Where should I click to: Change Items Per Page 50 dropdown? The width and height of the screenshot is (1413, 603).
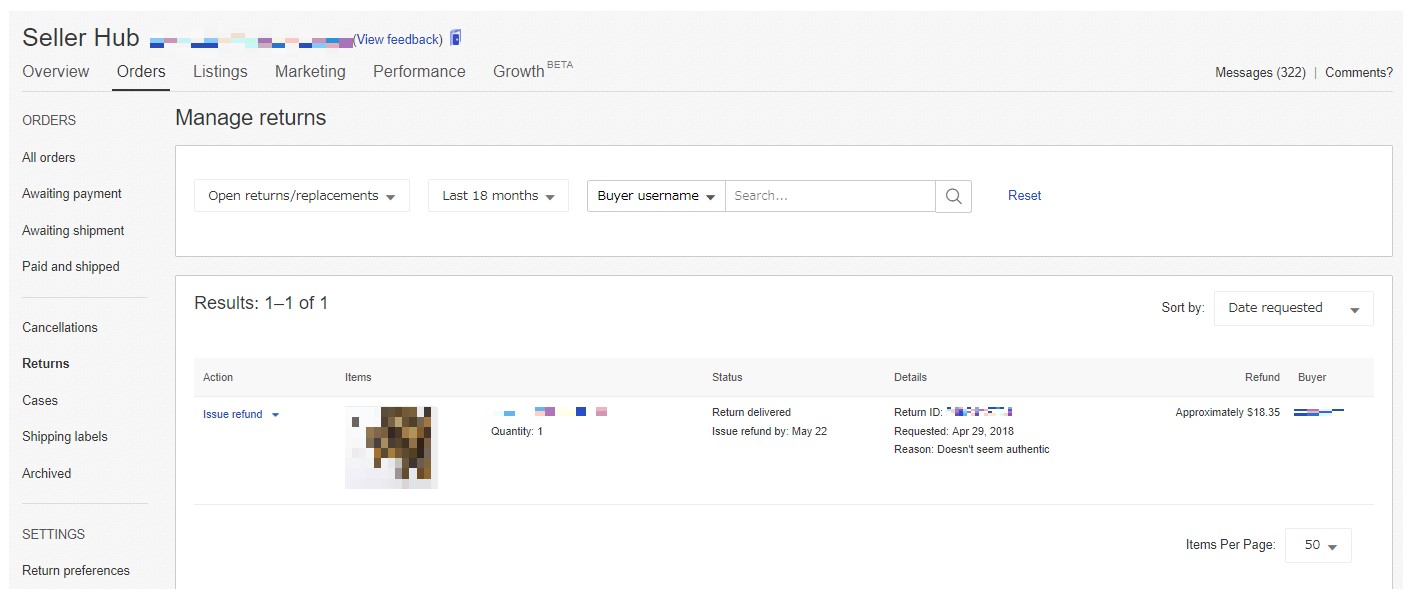[x=1318, y=545]
